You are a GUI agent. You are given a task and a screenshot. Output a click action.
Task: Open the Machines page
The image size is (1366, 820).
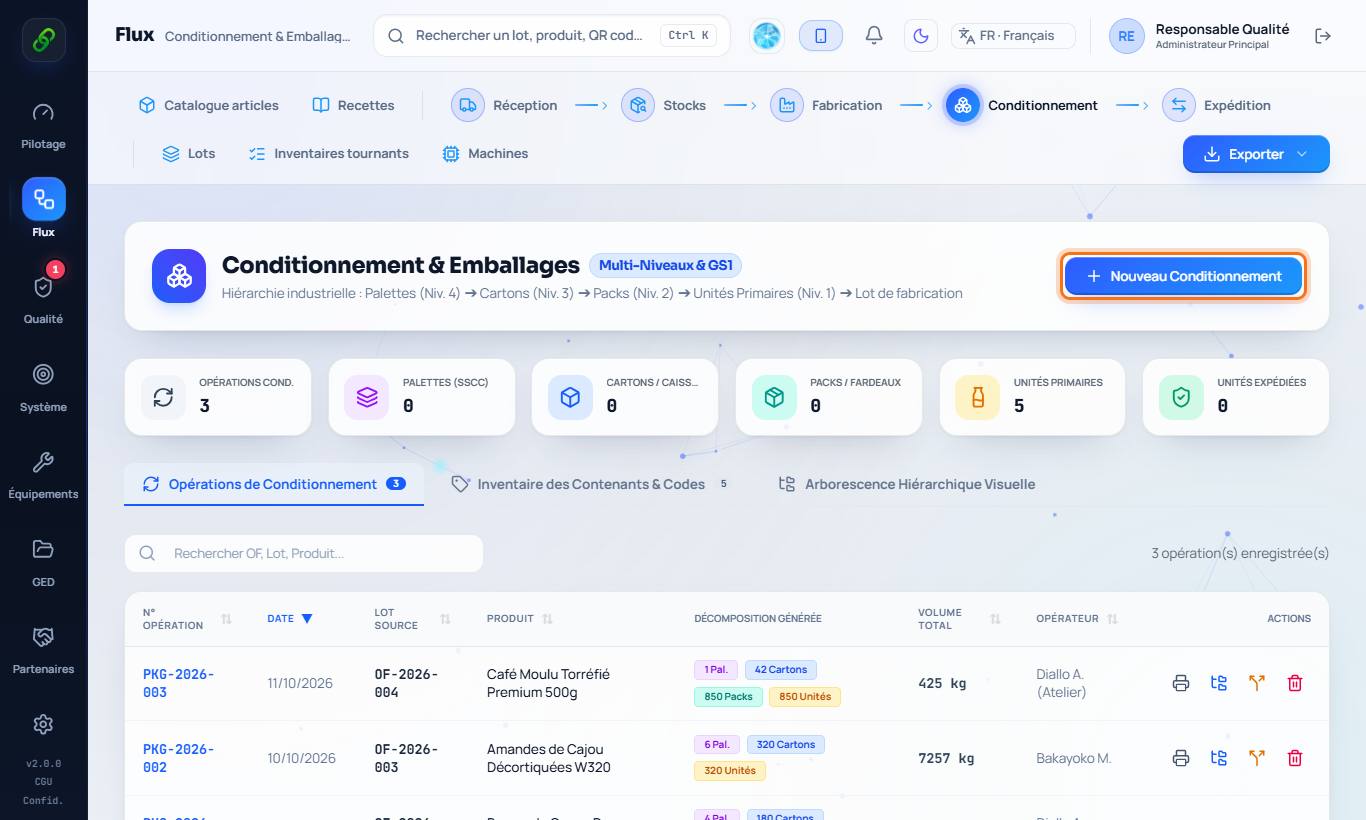pyautogui.click(x=485, y=154)
